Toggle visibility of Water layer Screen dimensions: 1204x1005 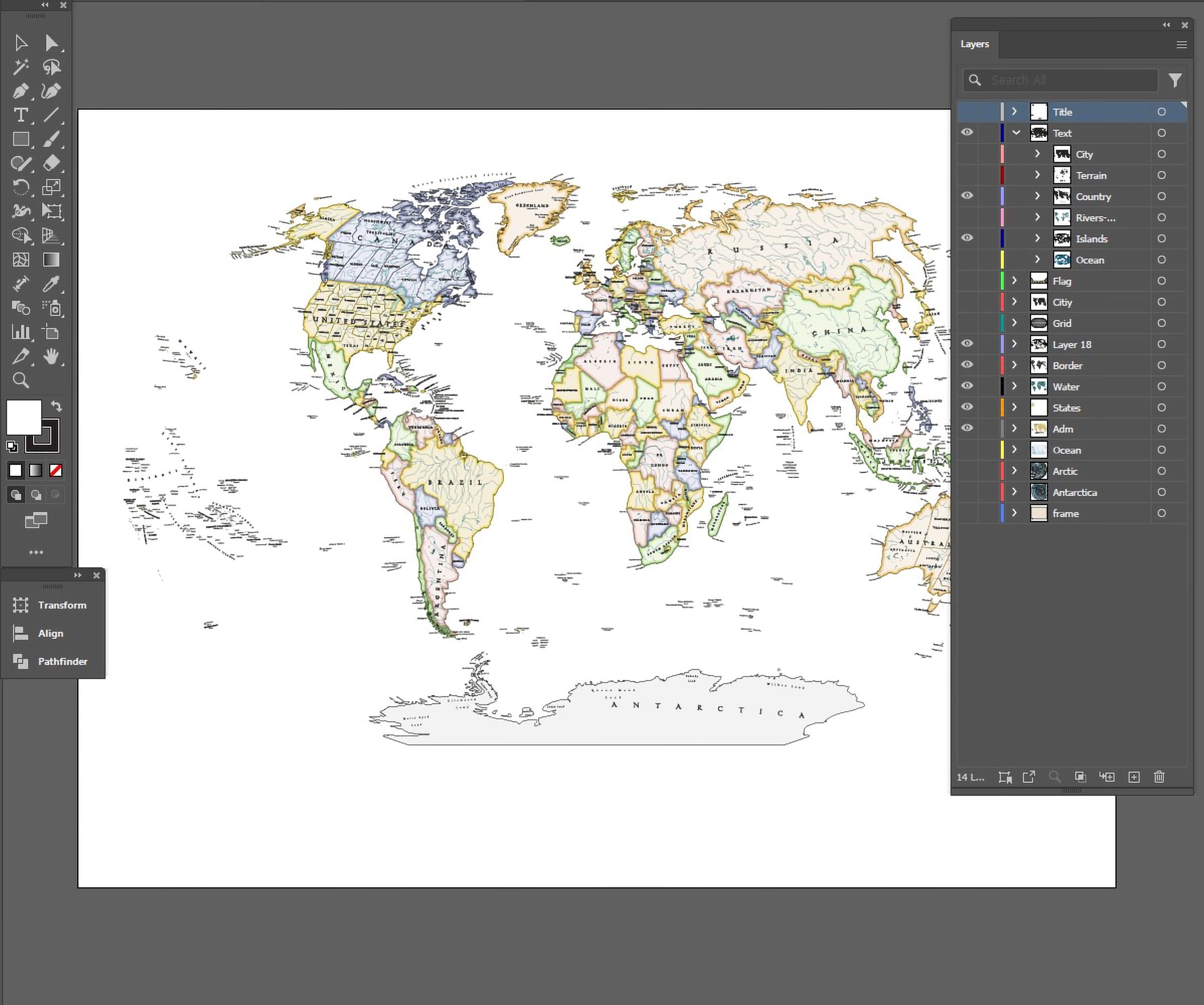[x=967, y=386]
